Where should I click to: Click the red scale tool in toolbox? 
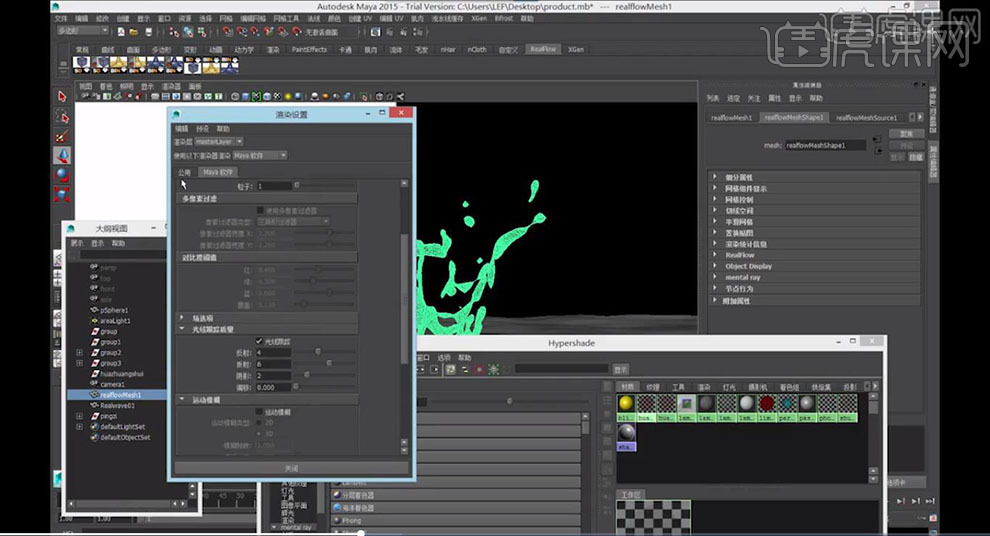pyautogui.click(x=62, y=194)
